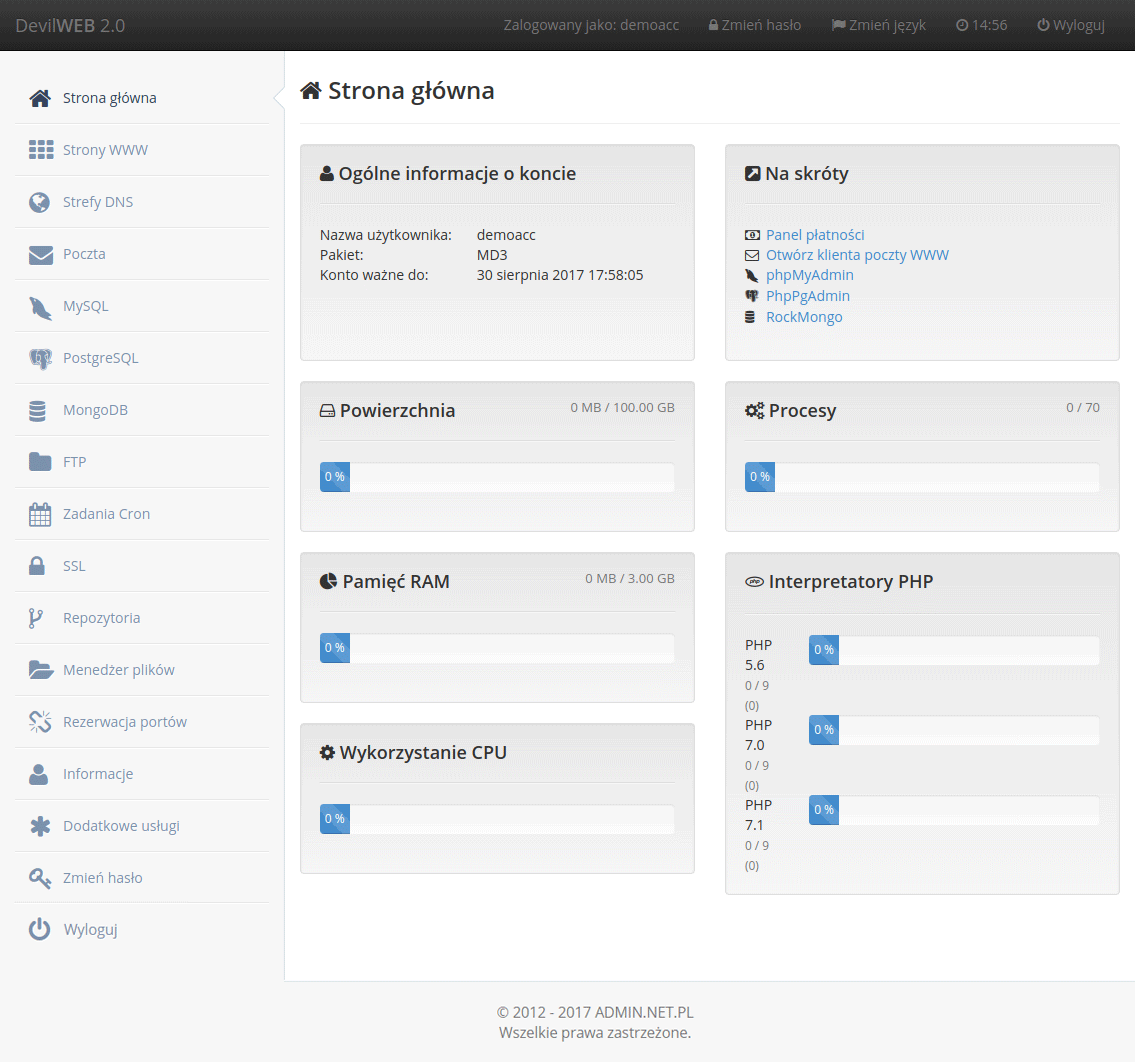
Task: Click the Powierzchnia disk usage progress bar
Action: pyautogui.click(x=497, y=477)
